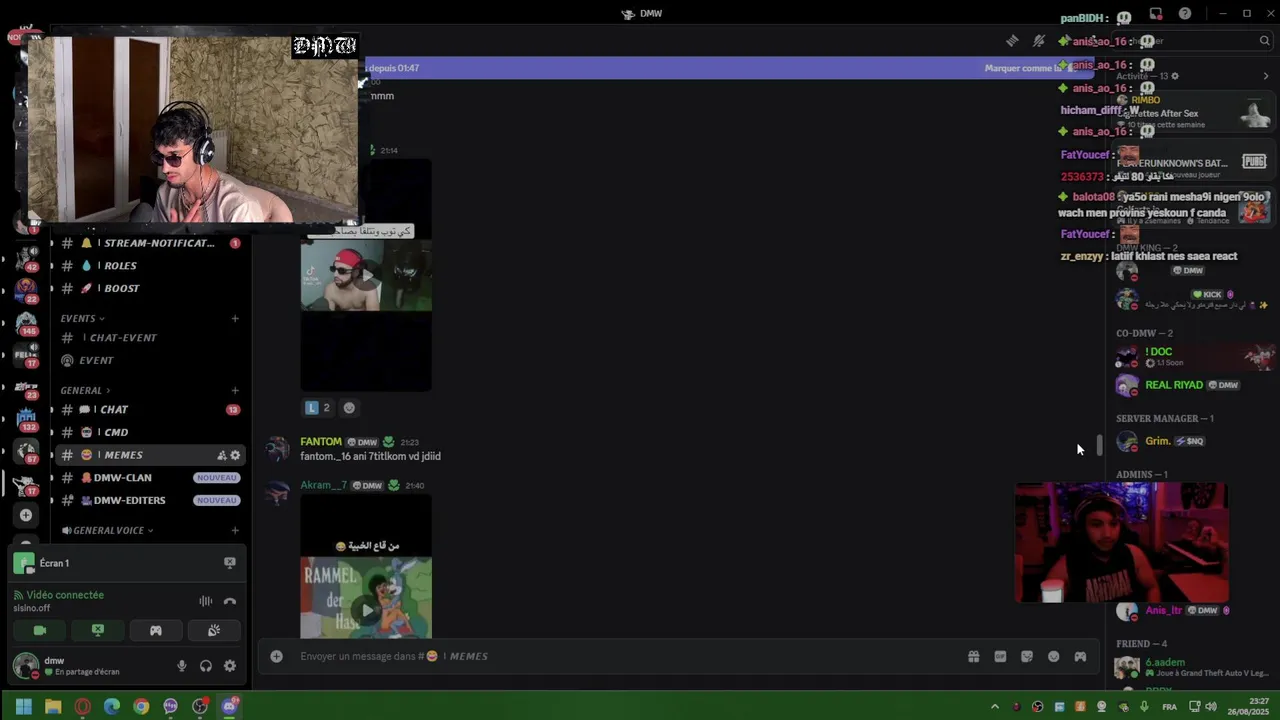Disconnect from the voice channel
Viewport: 1280px width, 720px height.
click(x=230, y=601)
